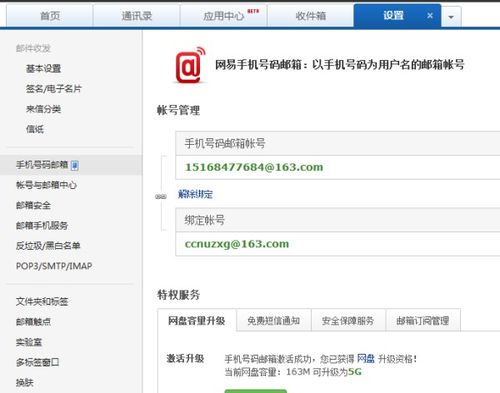The image size is (500, 393).
Task: Click the chain link icon near 解除绑定
Action: pyautogui.click(x=161, y=197)
